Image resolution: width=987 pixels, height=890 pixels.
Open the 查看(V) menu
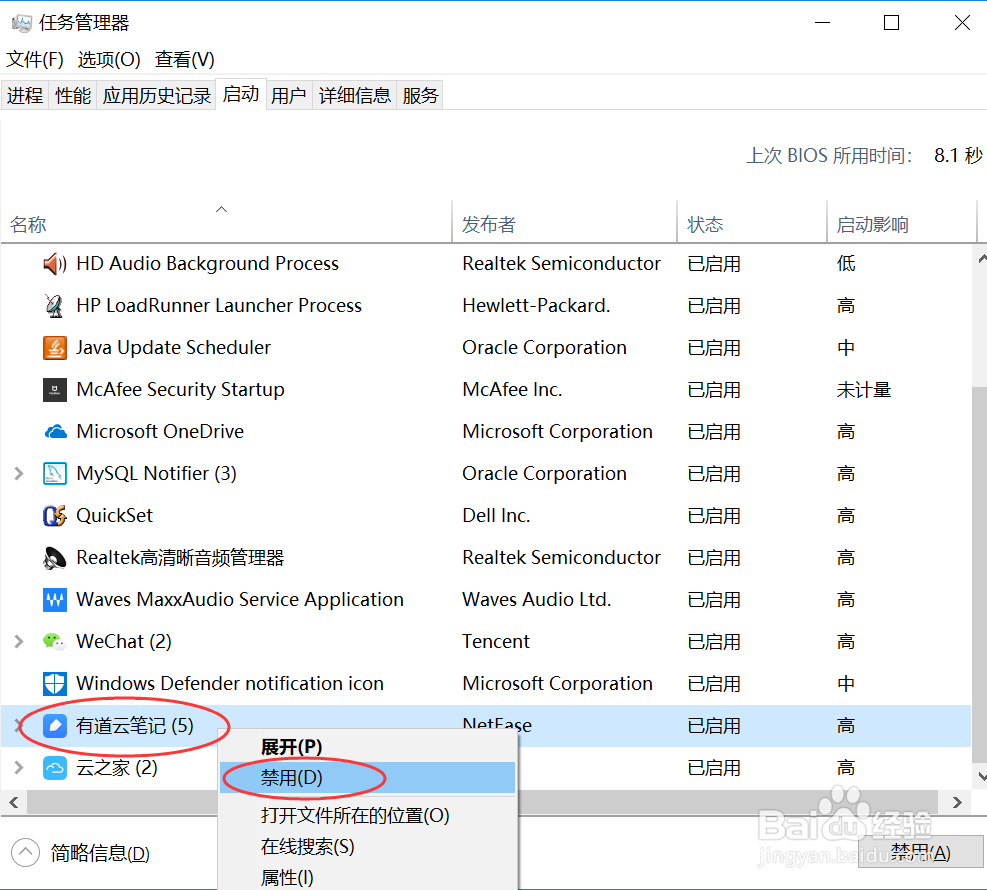tap(184, 60)
